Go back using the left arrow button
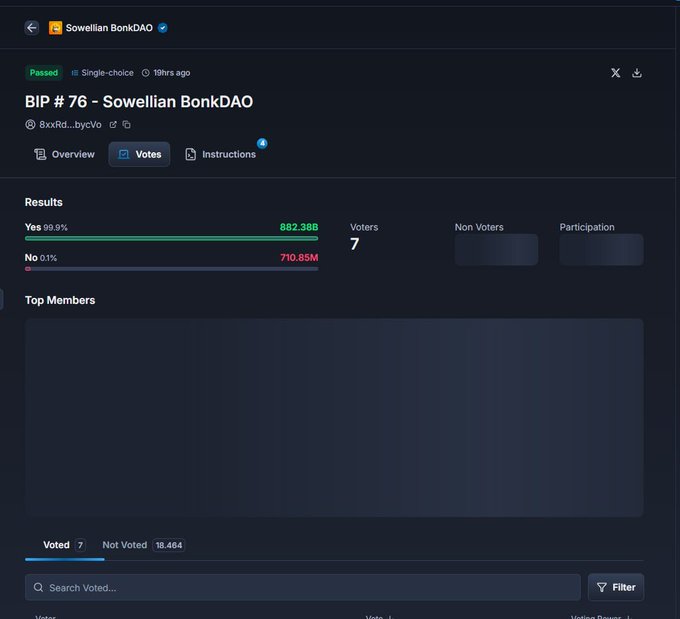The height and width of the screenshot is (619, 680). tap(32, 28)
